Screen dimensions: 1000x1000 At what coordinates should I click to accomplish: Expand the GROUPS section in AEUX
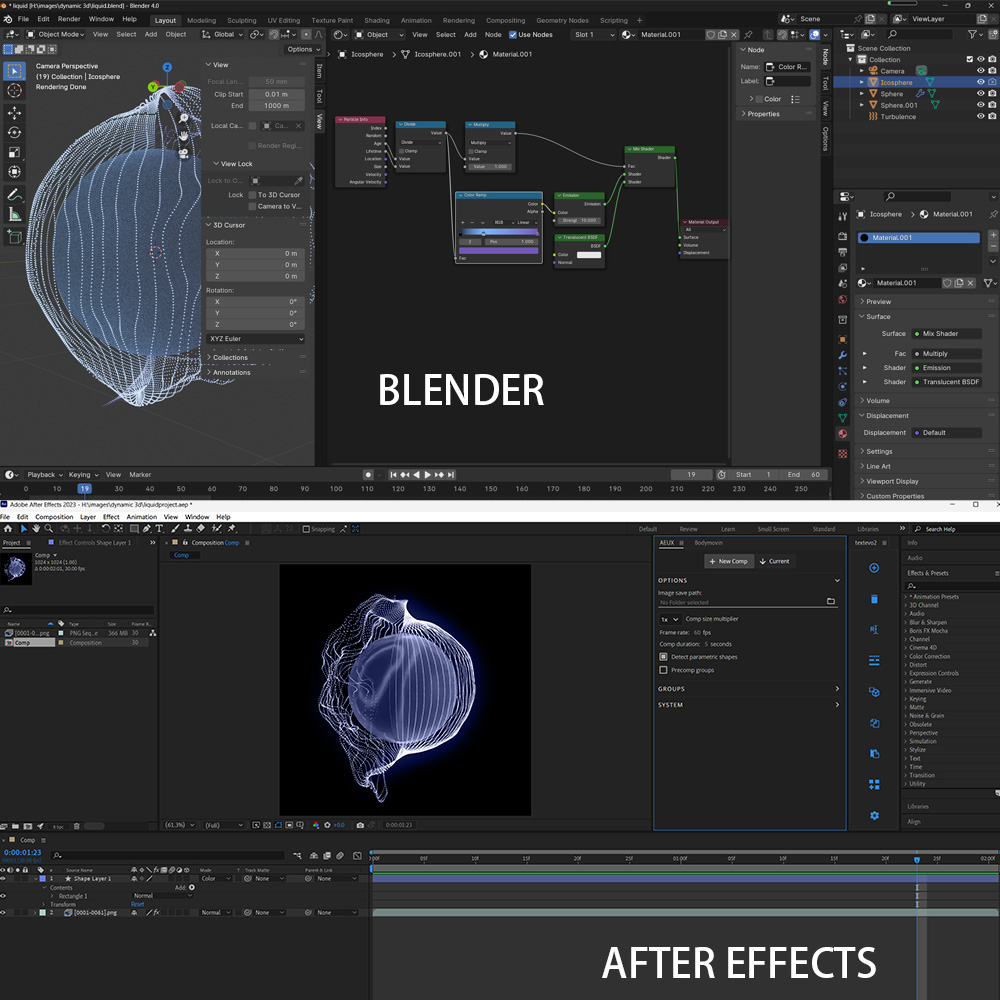tap(749, 689)
